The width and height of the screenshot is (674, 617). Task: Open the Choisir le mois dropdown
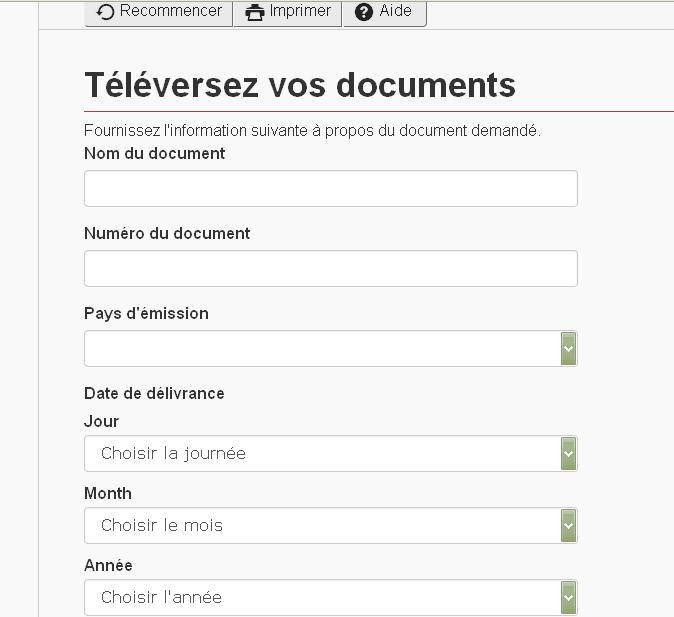[331, 525]
